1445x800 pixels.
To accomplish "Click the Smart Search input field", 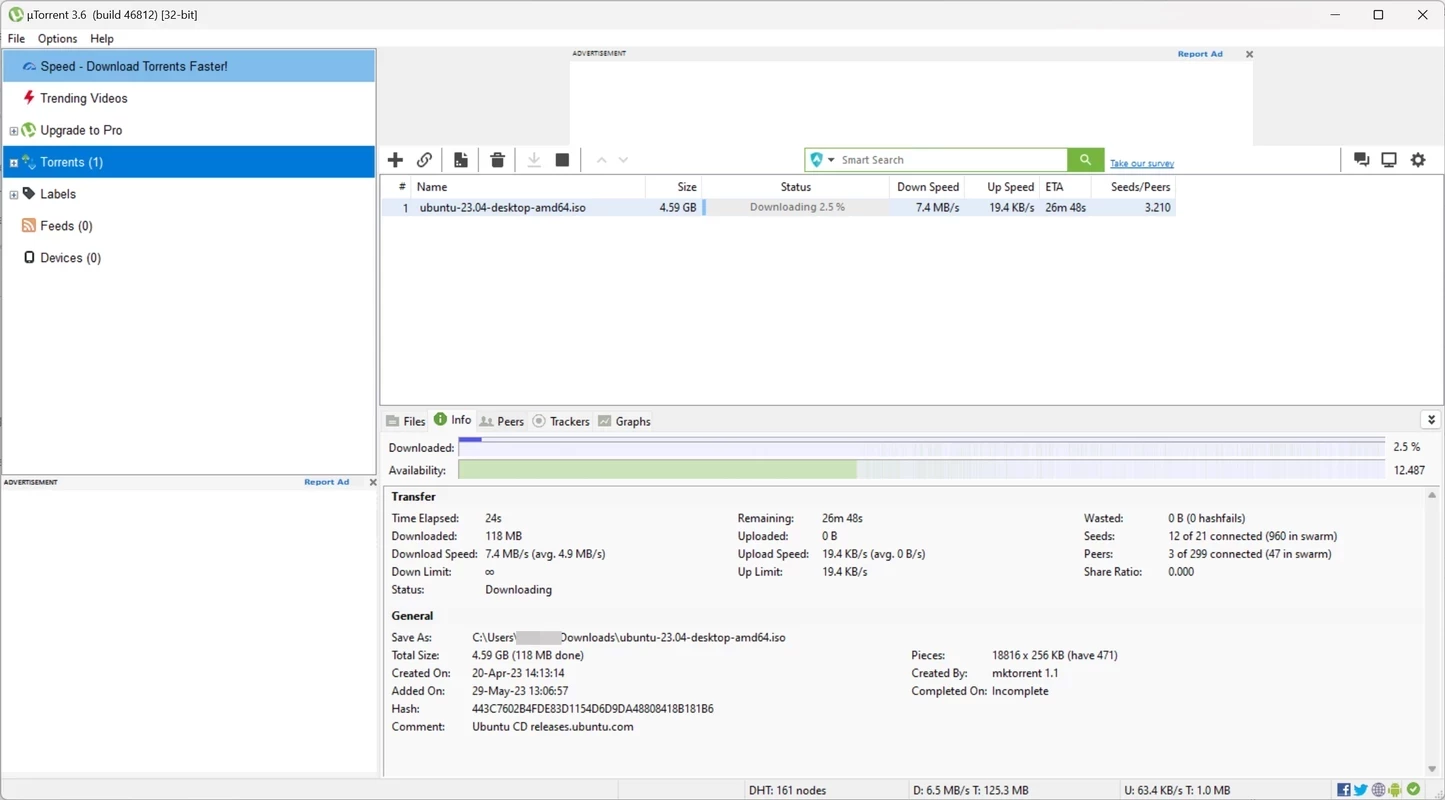I will tap(950, 160).
